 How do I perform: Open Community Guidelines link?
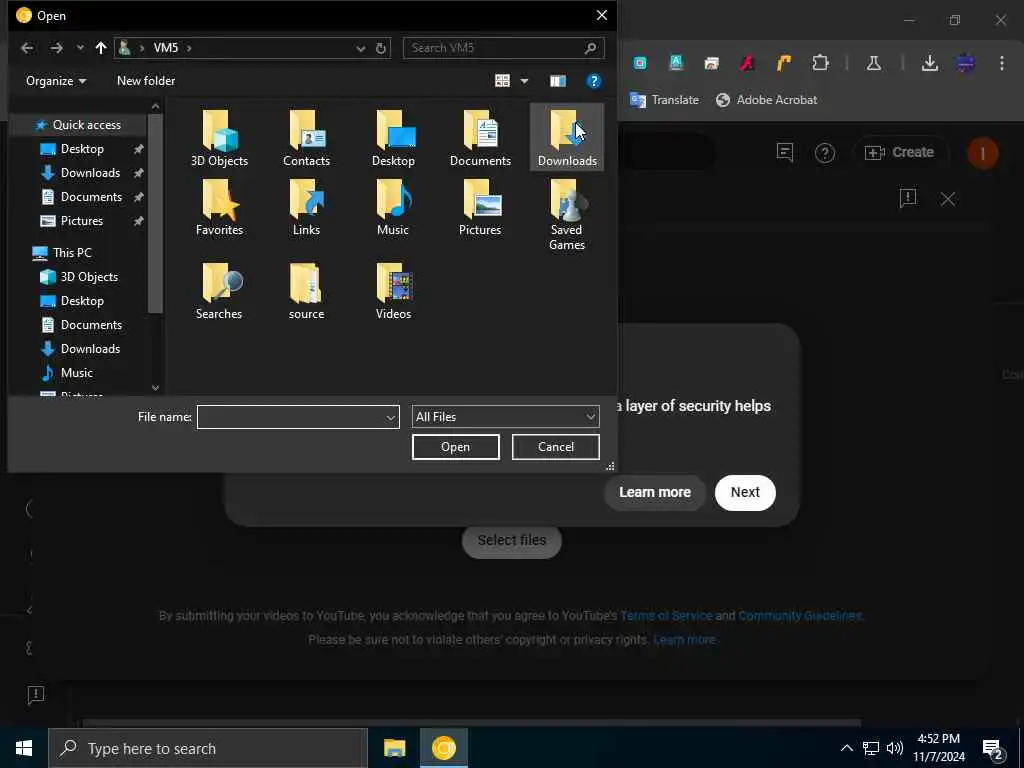coord(799,616)
